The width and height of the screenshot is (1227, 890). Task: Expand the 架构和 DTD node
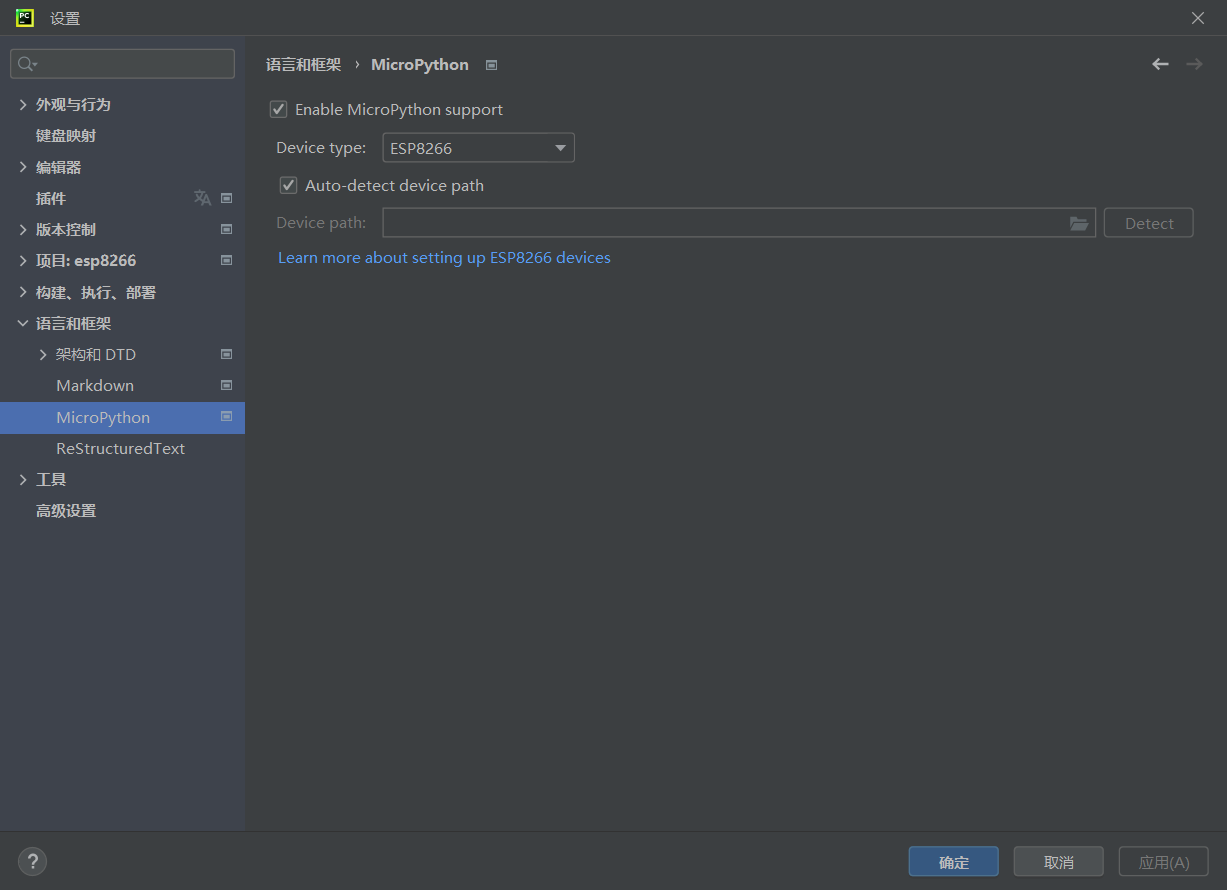click(43, 354)
